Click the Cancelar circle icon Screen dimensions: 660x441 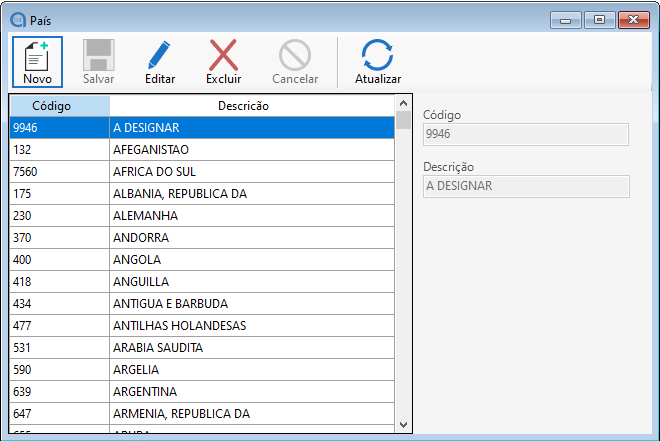295,55
